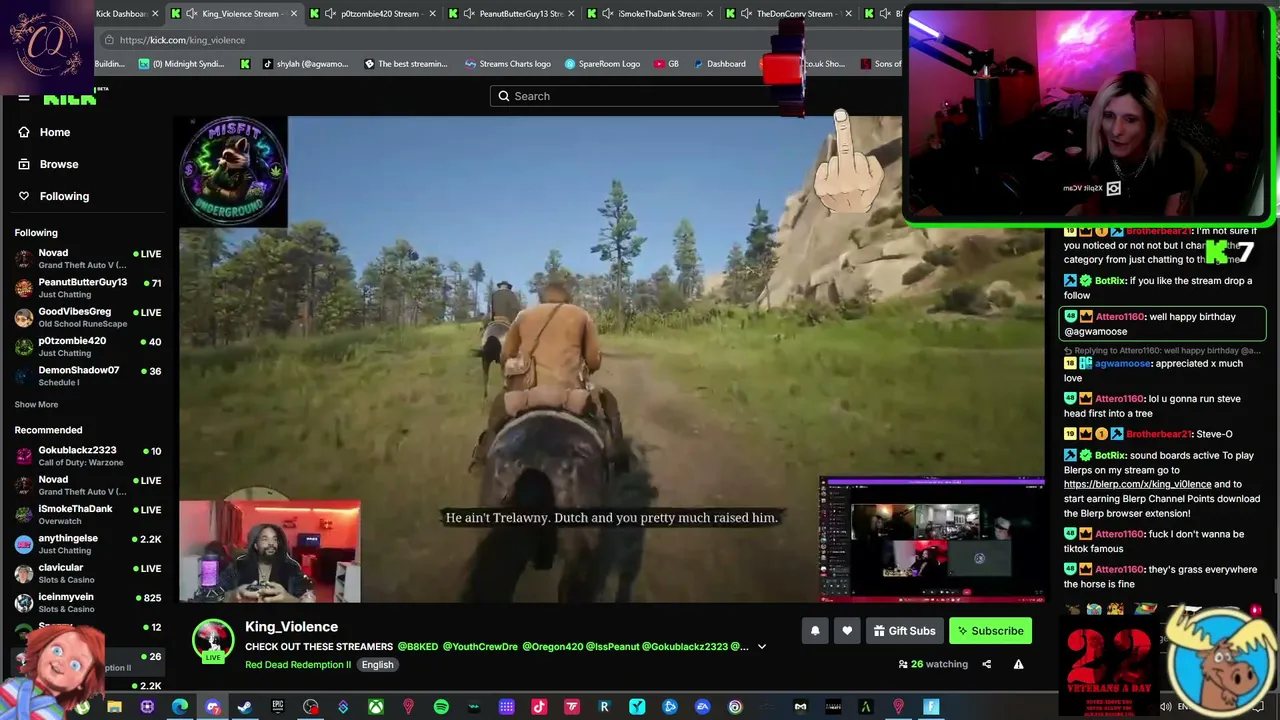Toggle follow heart for King_Violence
1280x720 pixels.
click(x=847, y=631)
